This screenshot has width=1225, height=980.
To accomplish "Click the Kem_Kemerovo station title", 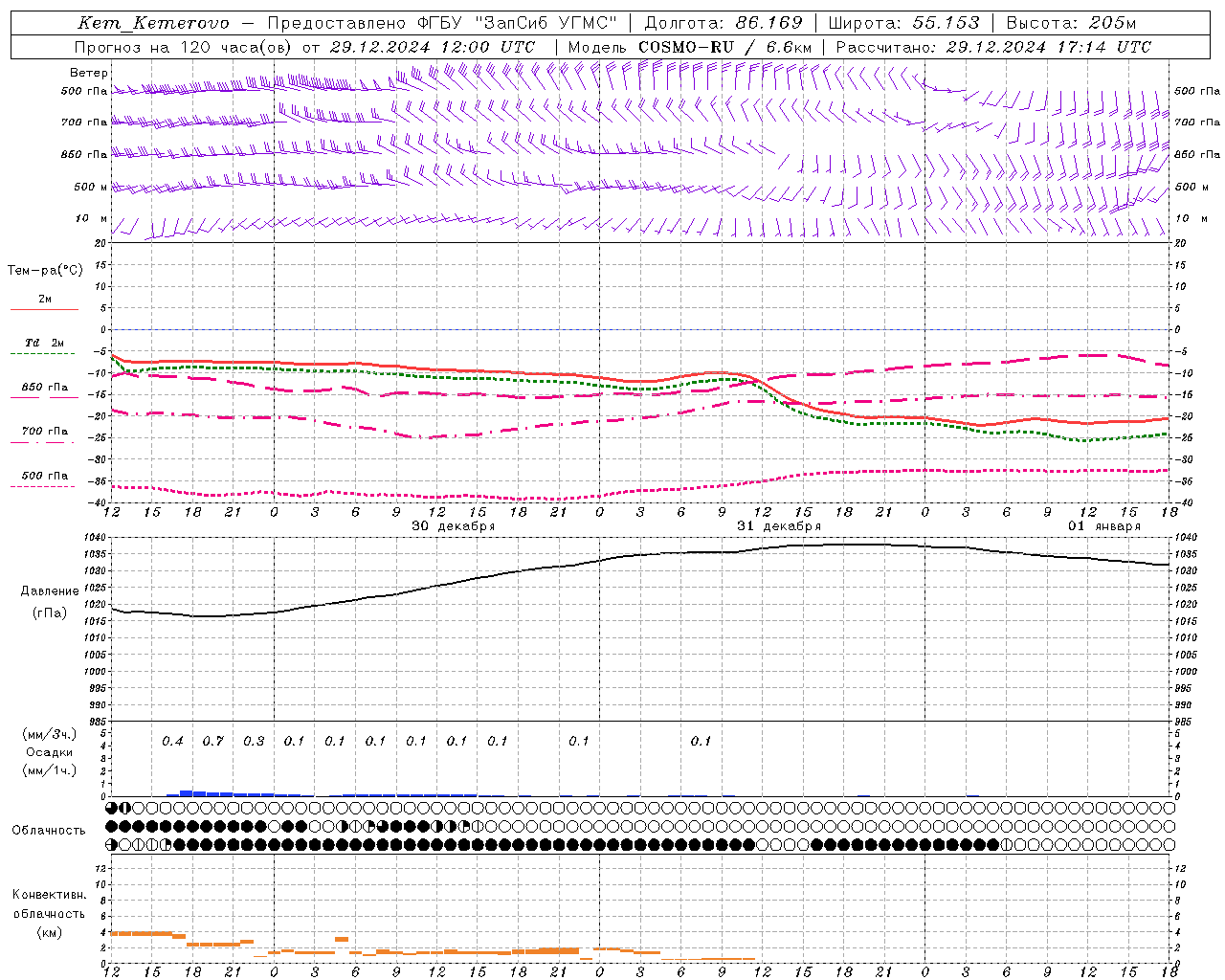I will 153,23.
